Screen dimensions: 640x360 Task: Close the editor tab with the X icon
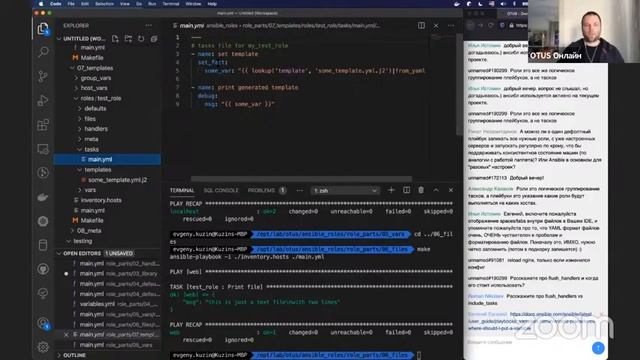[436, 26]
